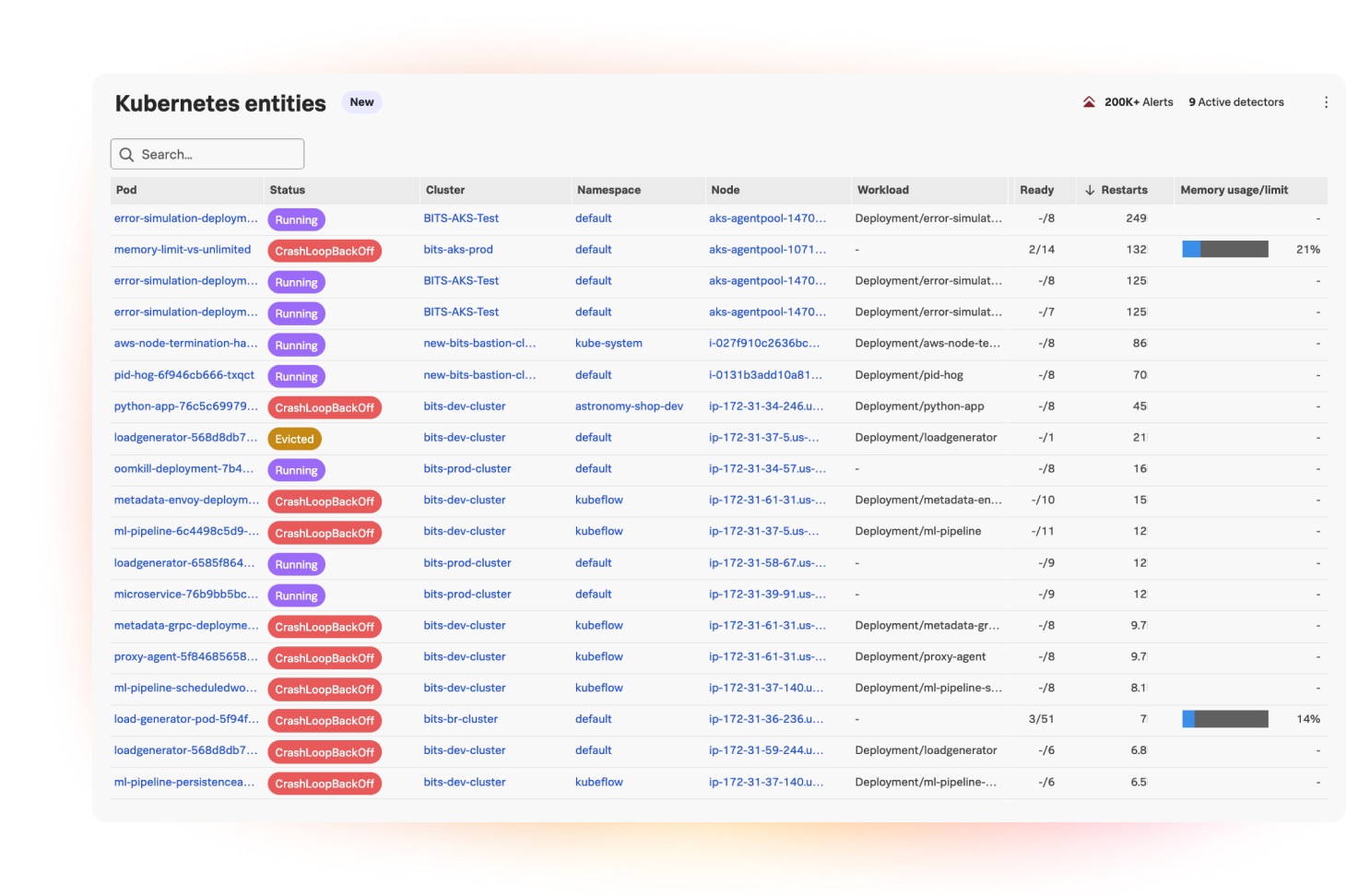
Task: Click the search magnifier icon
Action: pos(128,154)
